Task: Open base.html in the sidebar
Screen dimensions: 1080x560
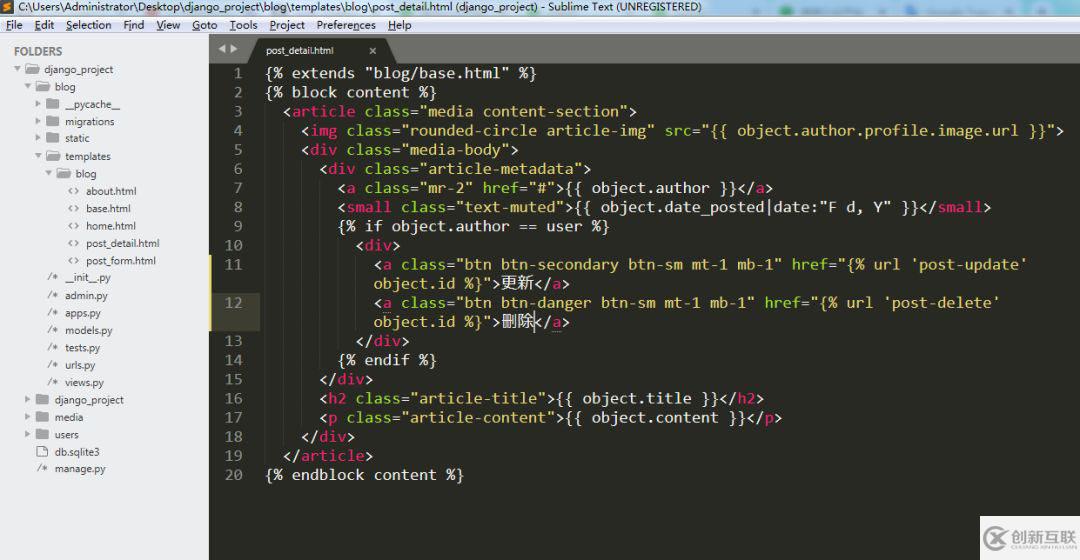Action: (x=108, y=208)
